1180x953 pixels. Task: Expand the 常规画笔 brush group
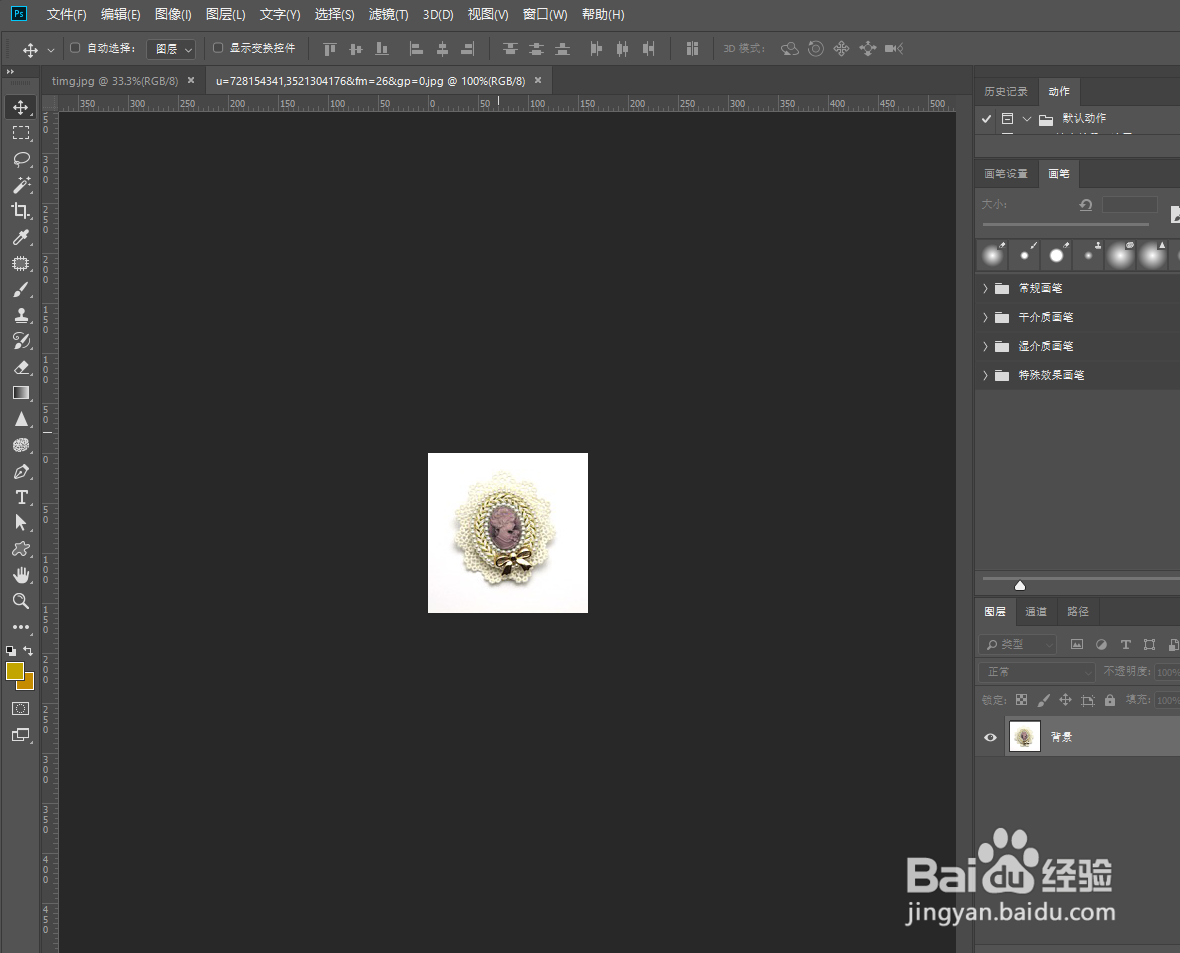986,288
